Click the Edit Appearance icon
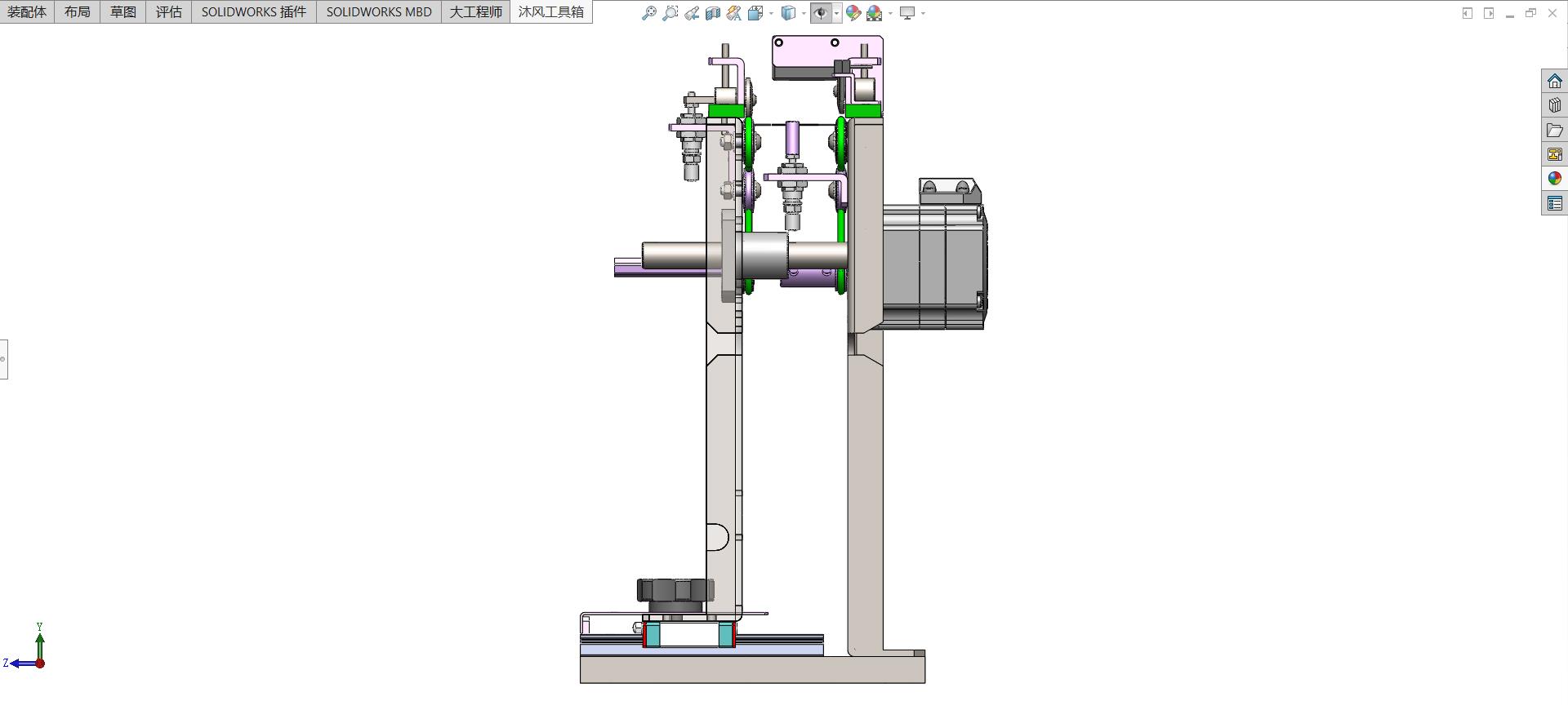Screen dimensions: 1568x719 coord(853,13)
